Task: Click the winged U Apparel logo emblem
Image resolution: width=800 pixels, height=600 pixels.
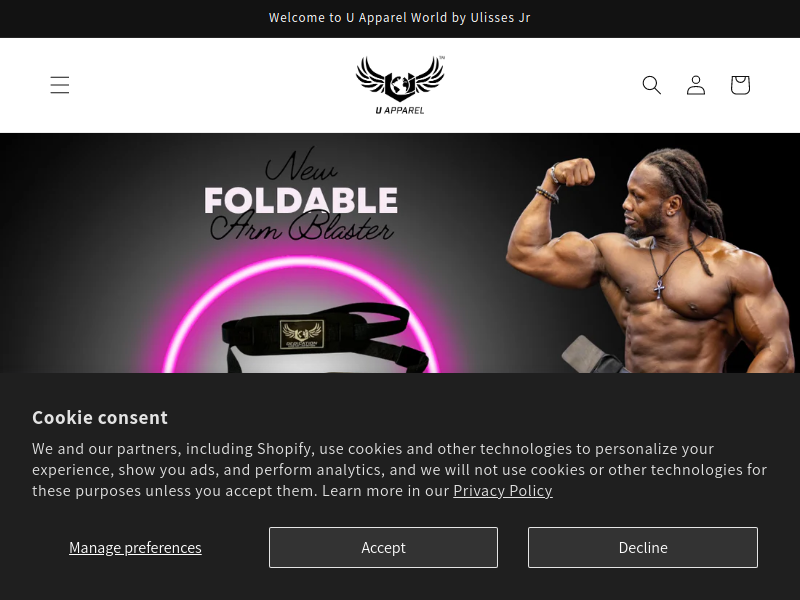Action: [x=400, y=78]
